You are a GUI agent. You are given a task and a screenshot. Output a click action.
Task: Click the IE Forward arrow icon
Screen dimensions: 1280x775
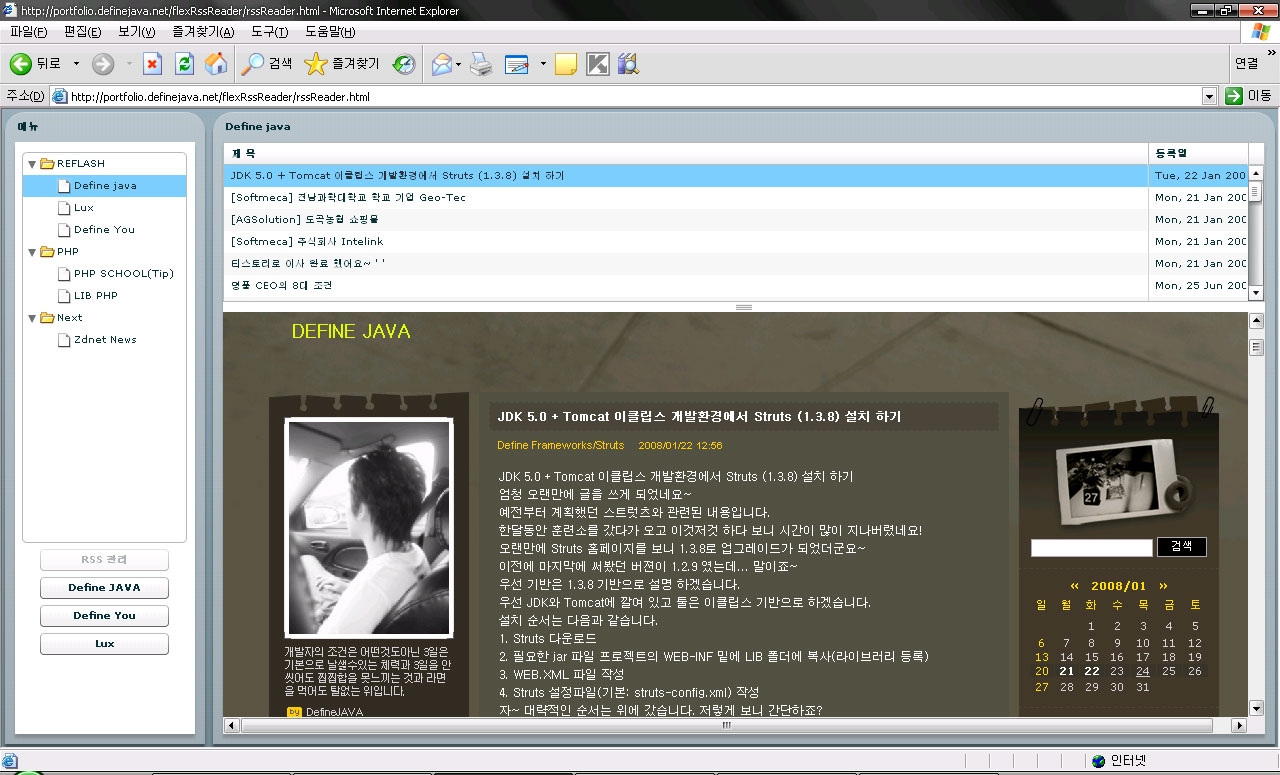pyautogui.click(x=103, y=64)
